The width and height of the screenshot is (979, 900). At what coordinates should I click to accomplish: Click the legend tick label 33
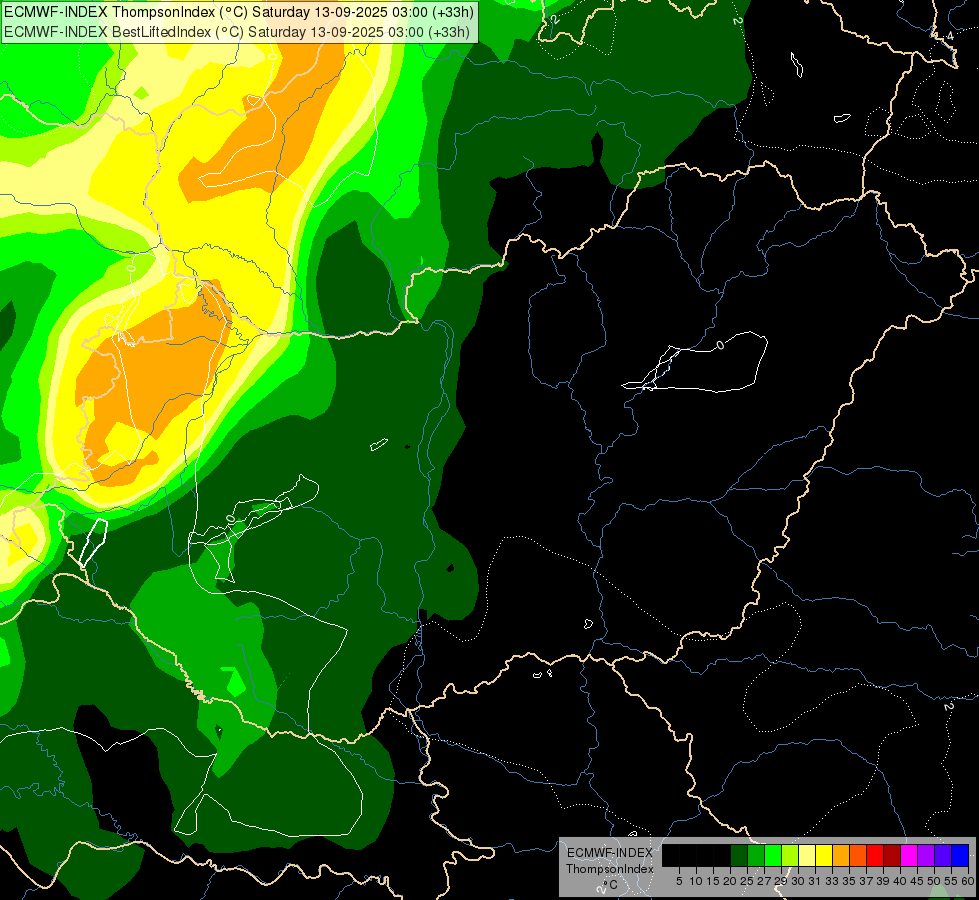832,881
